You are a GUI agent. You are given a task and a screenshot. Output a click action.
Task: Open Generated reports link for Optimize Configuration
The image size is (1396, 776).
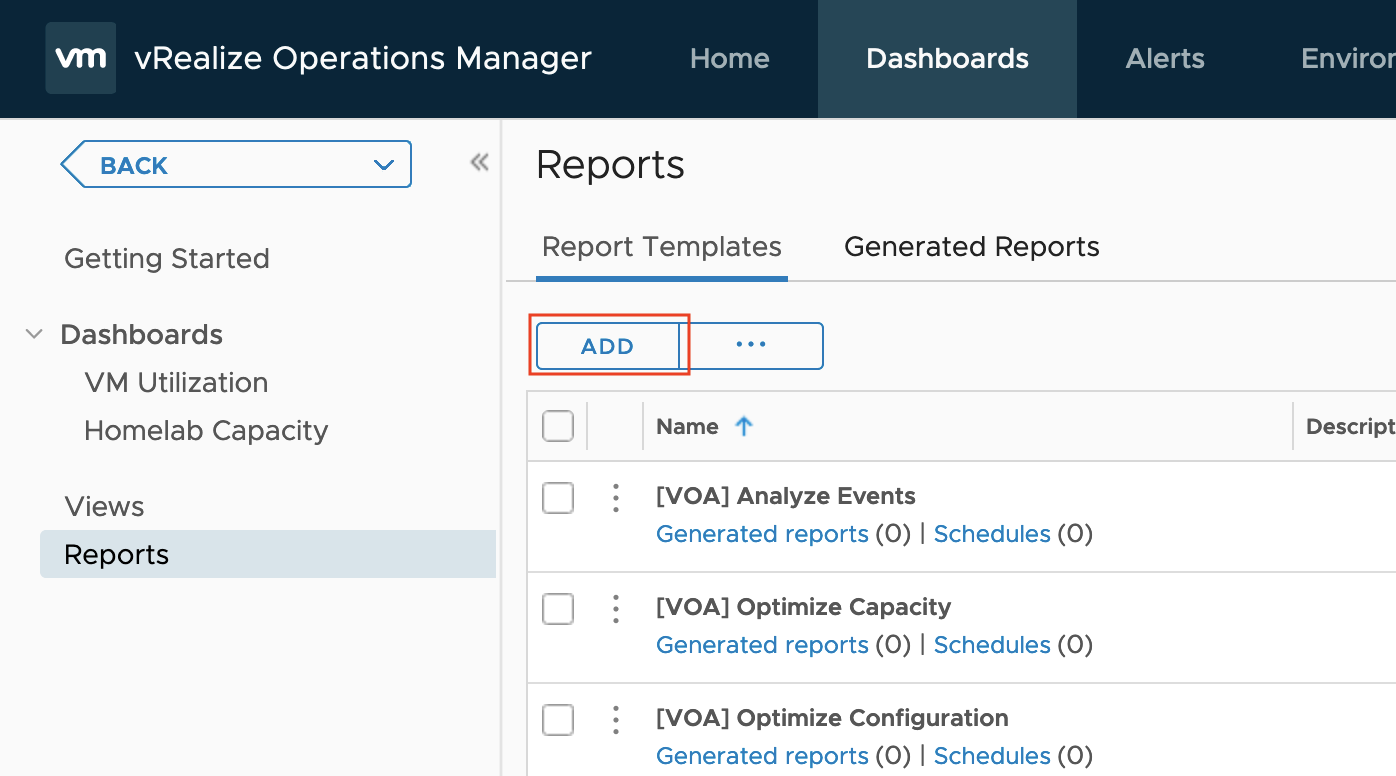[x=762, y=756]
